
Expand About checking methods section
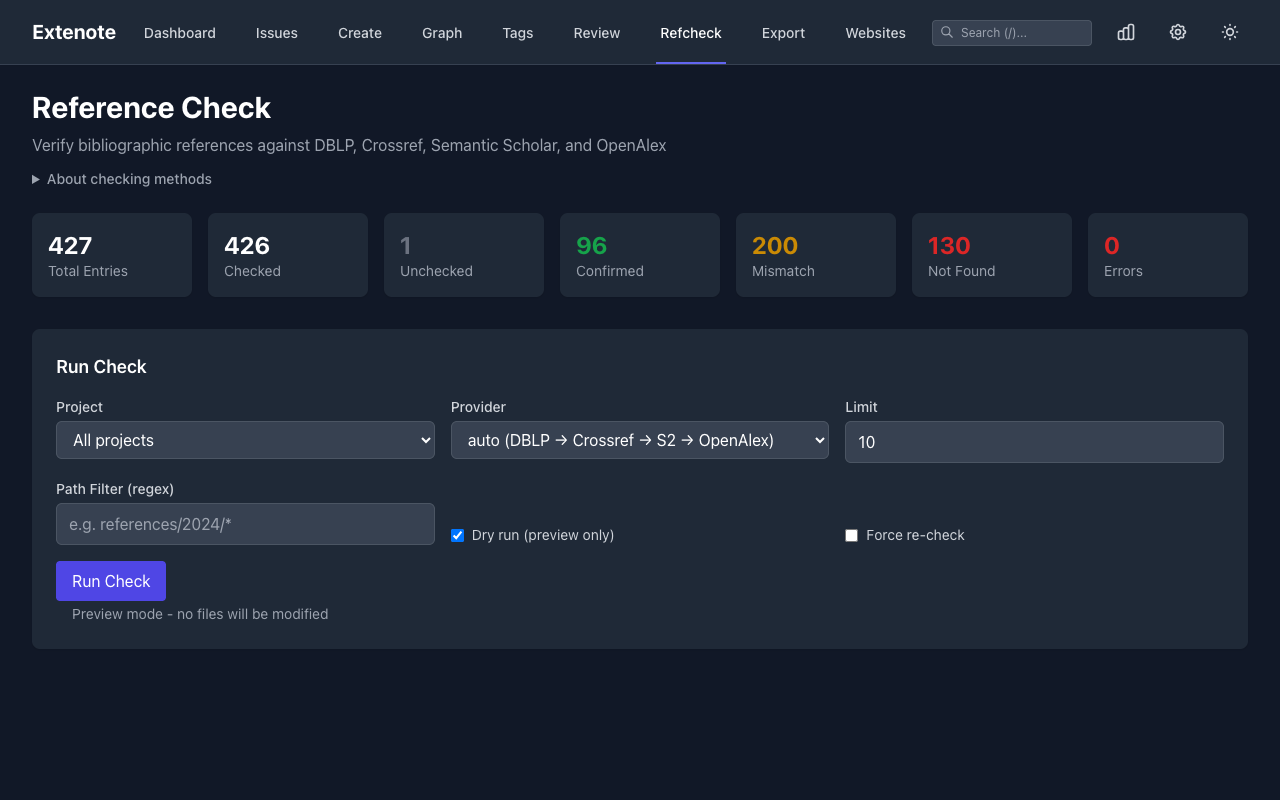click(x=122, y=179)
